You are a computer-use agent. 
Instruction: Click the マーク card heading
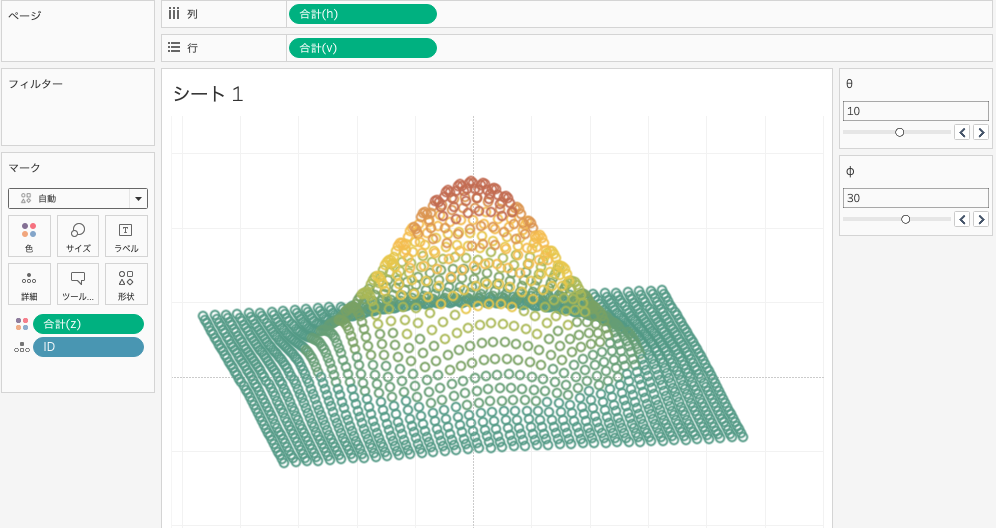click(24, 168)
